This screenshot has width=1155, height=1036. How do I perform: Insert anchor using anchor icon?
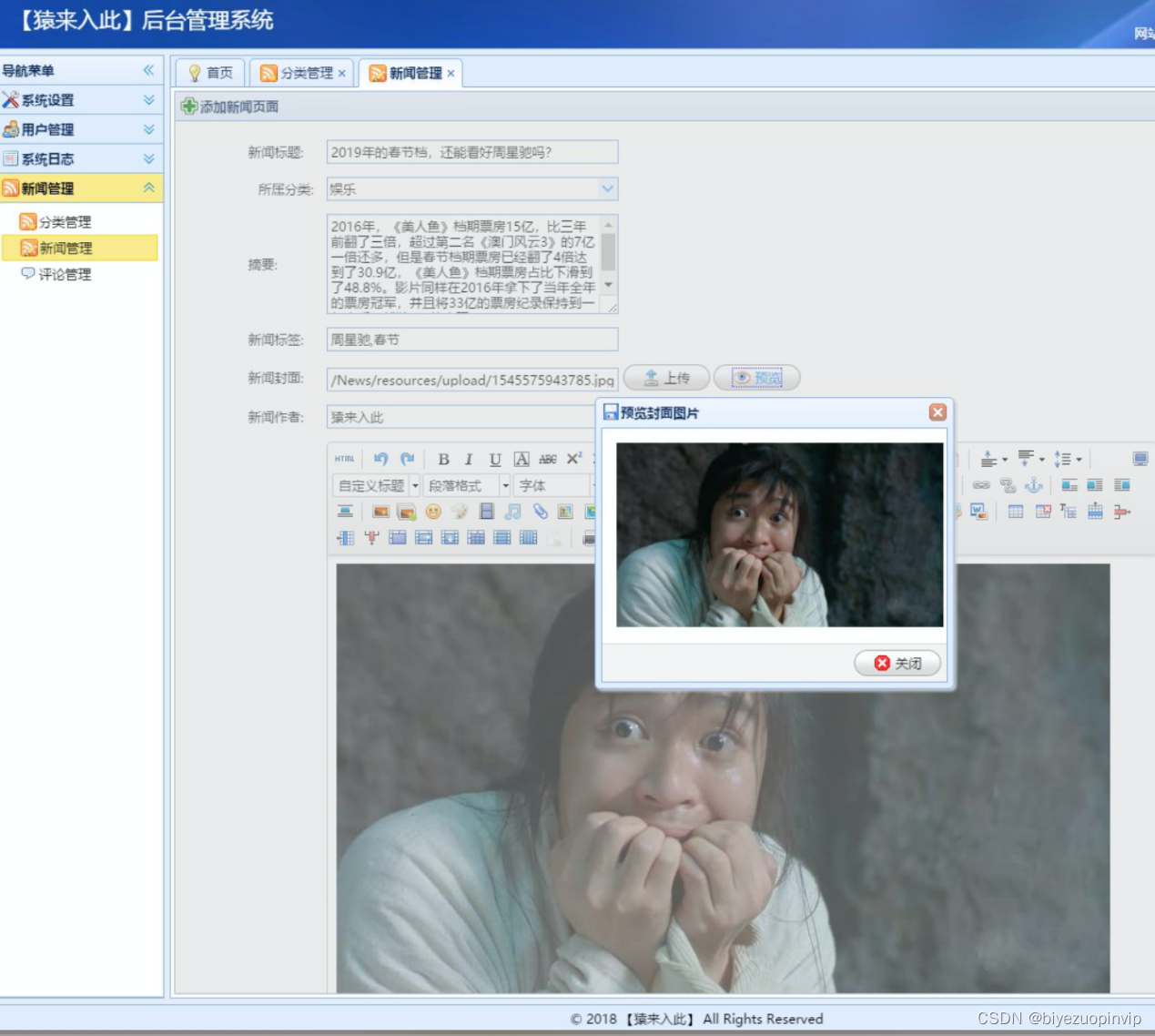pyautogui.click(x=1034, y=485)
